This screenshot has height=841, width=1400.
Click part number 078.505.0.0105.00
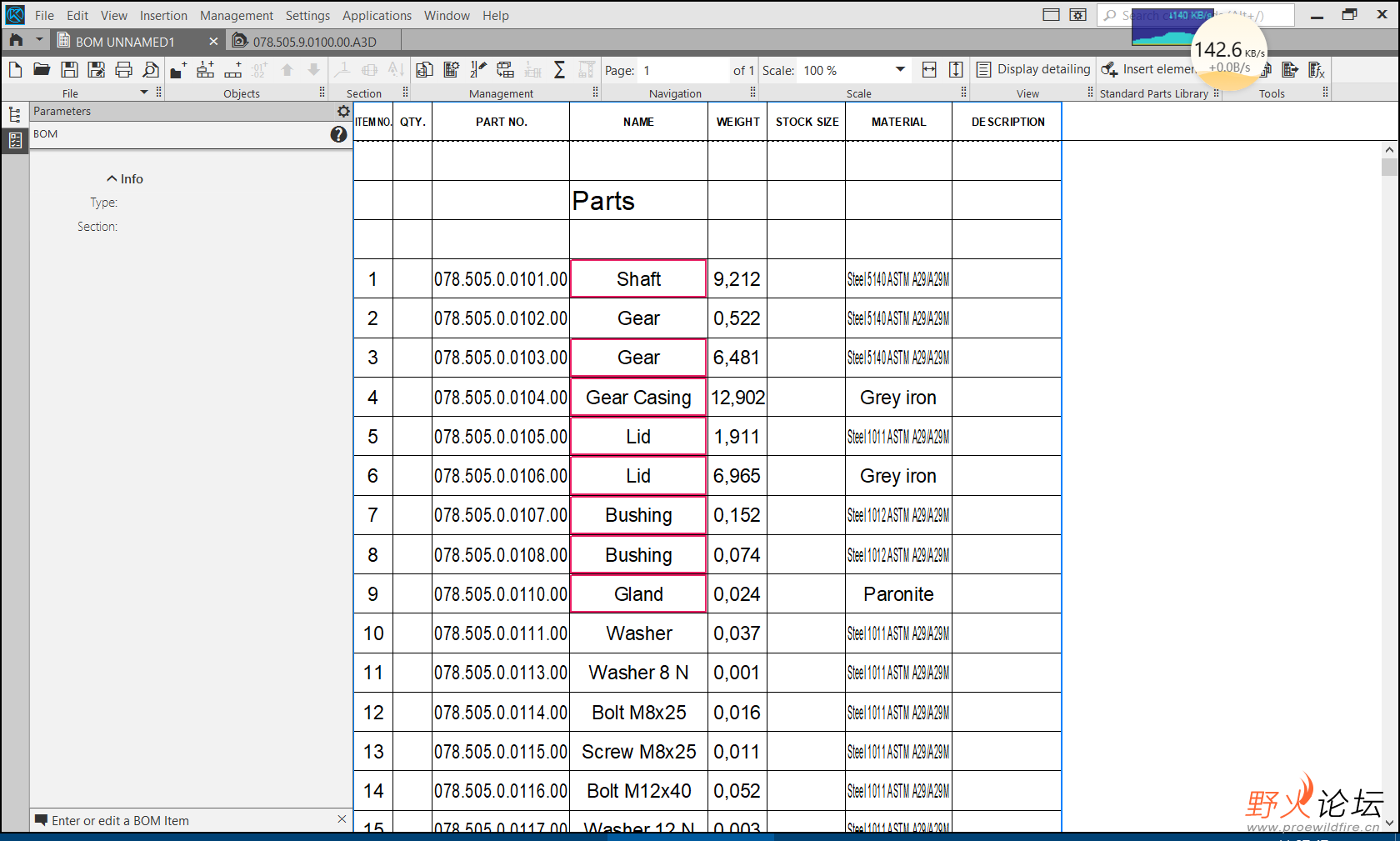click(501, 436)
